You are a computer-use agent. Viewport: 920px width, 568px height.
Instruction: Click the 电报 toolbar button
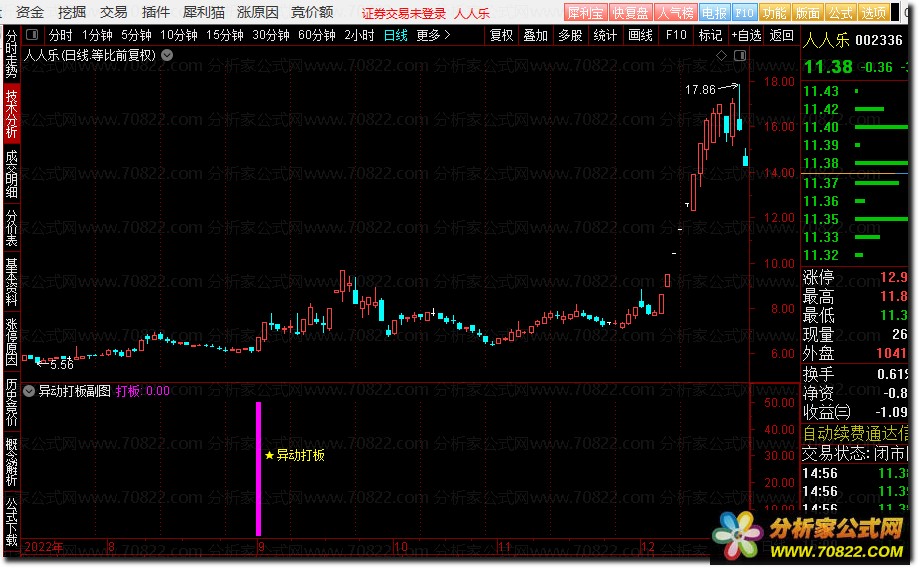[x=715, y=12]
